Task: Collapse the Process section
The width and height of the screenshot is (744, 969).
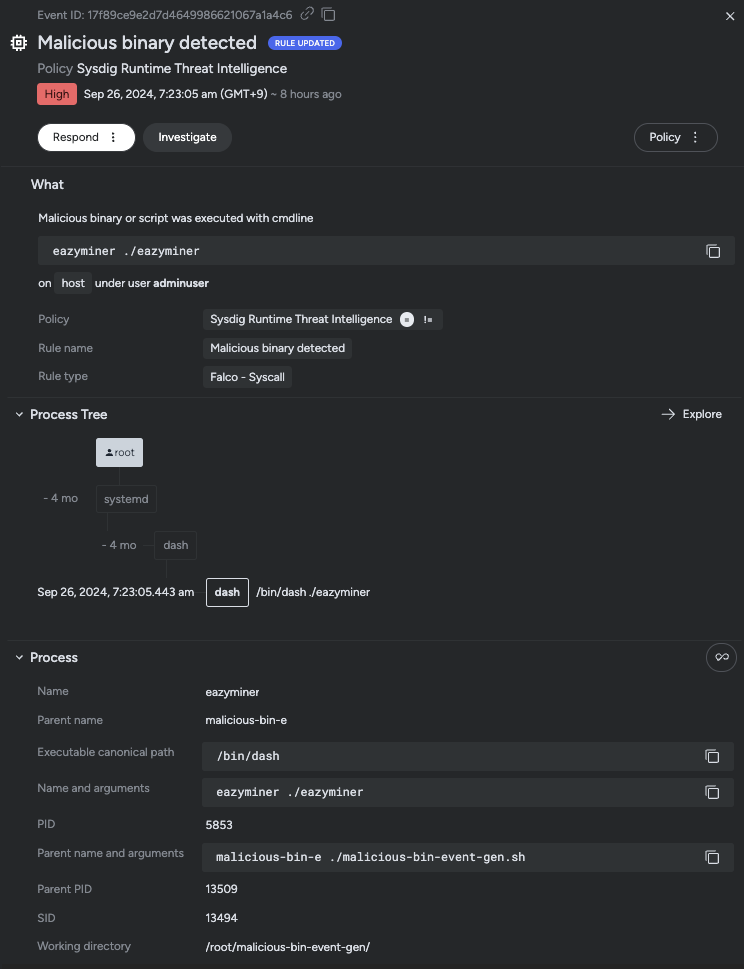Action: coord(19,658)
